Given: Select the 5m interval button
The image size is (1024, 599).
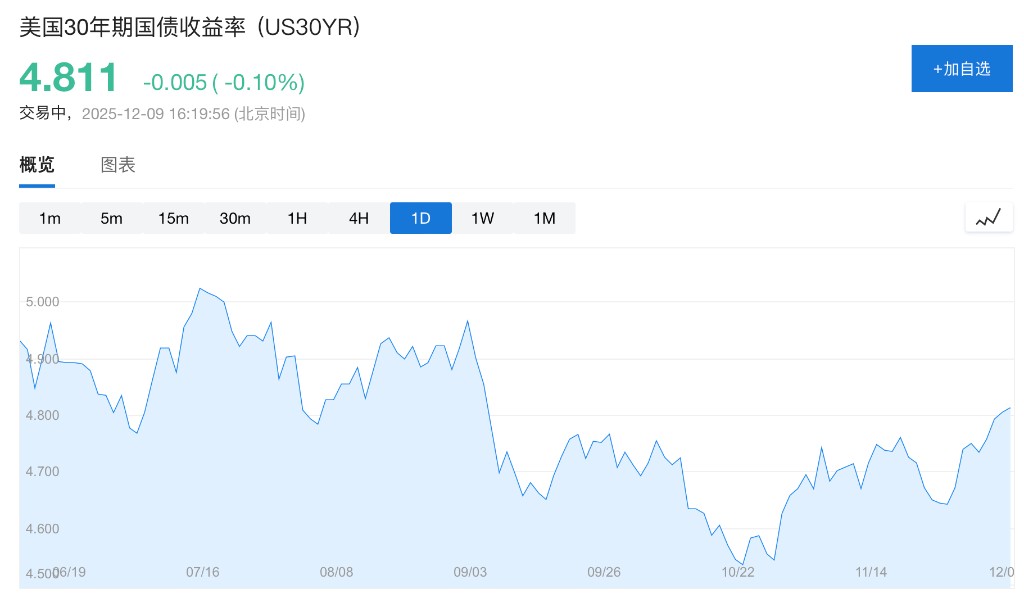Looking at the screenshot, I should (111, 218).
